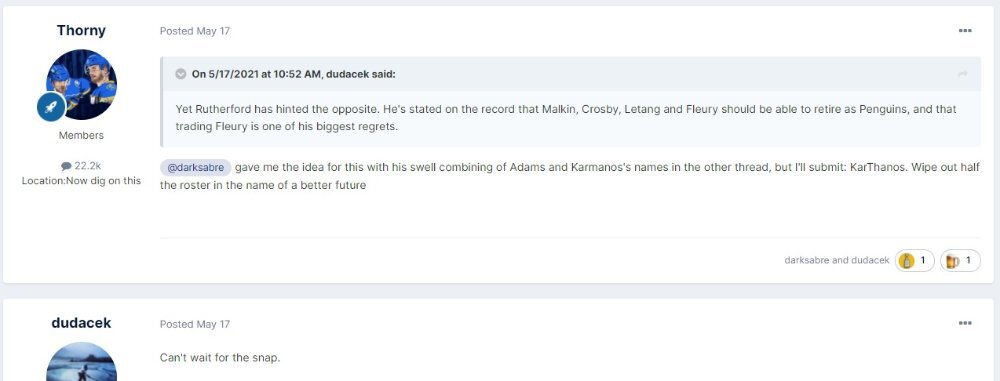Open Thorny's profile via username
Screen dimensions: 1000x381
click(x=81, y=31)
